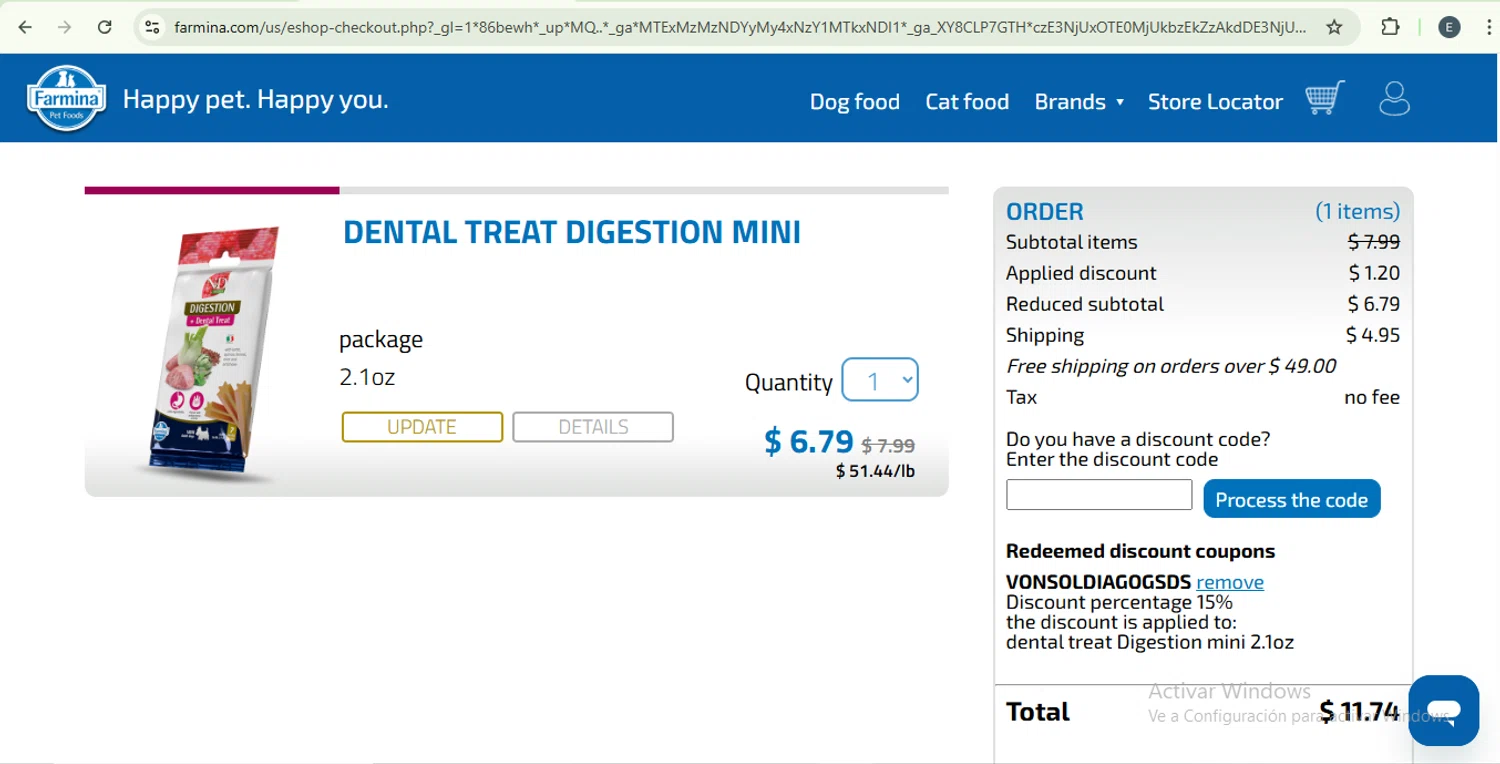Click the browser back arrow
This screenshot has height=764, width=1500.
point(26,27)
